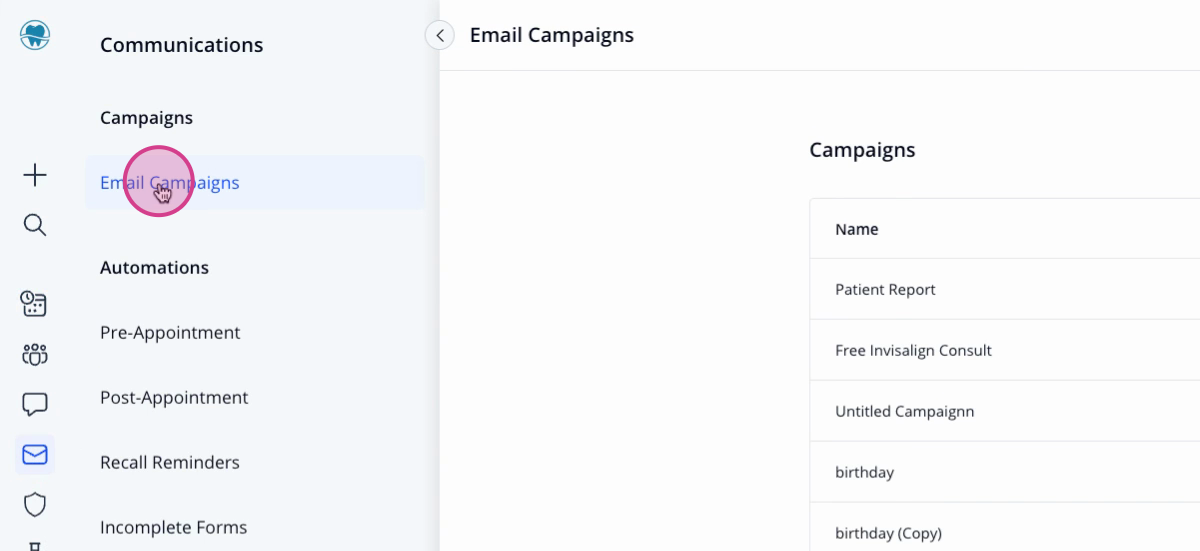The image size is (1200, 551).
Task: Open Free Invisalign Consult campaign
Action: point(1005,351)
